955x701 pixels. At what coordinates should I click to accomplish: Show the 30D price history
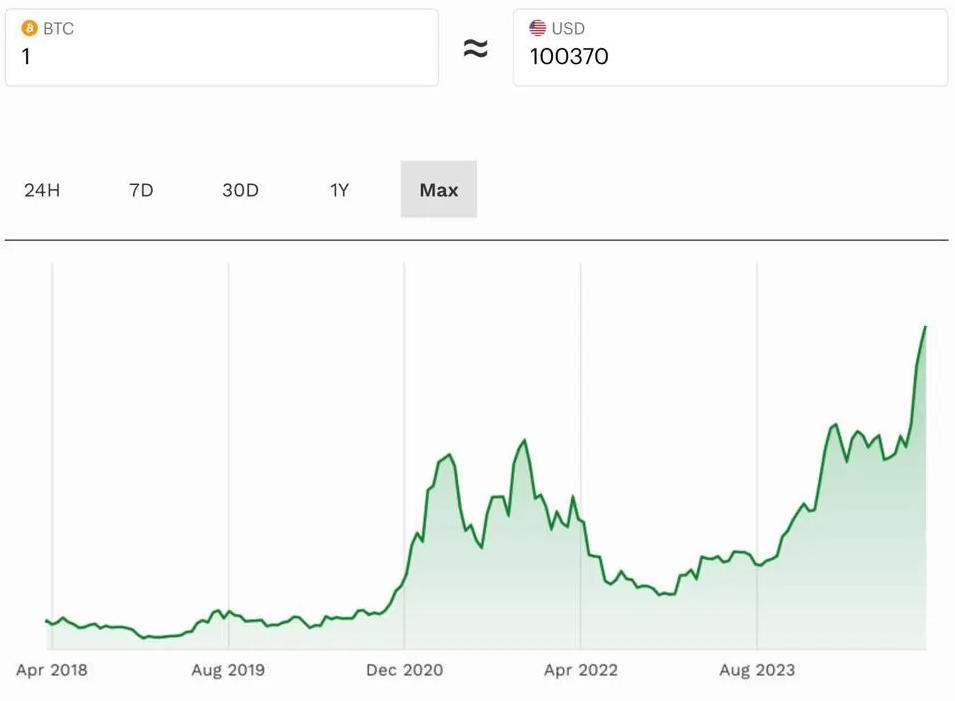[x=240, y=190]
